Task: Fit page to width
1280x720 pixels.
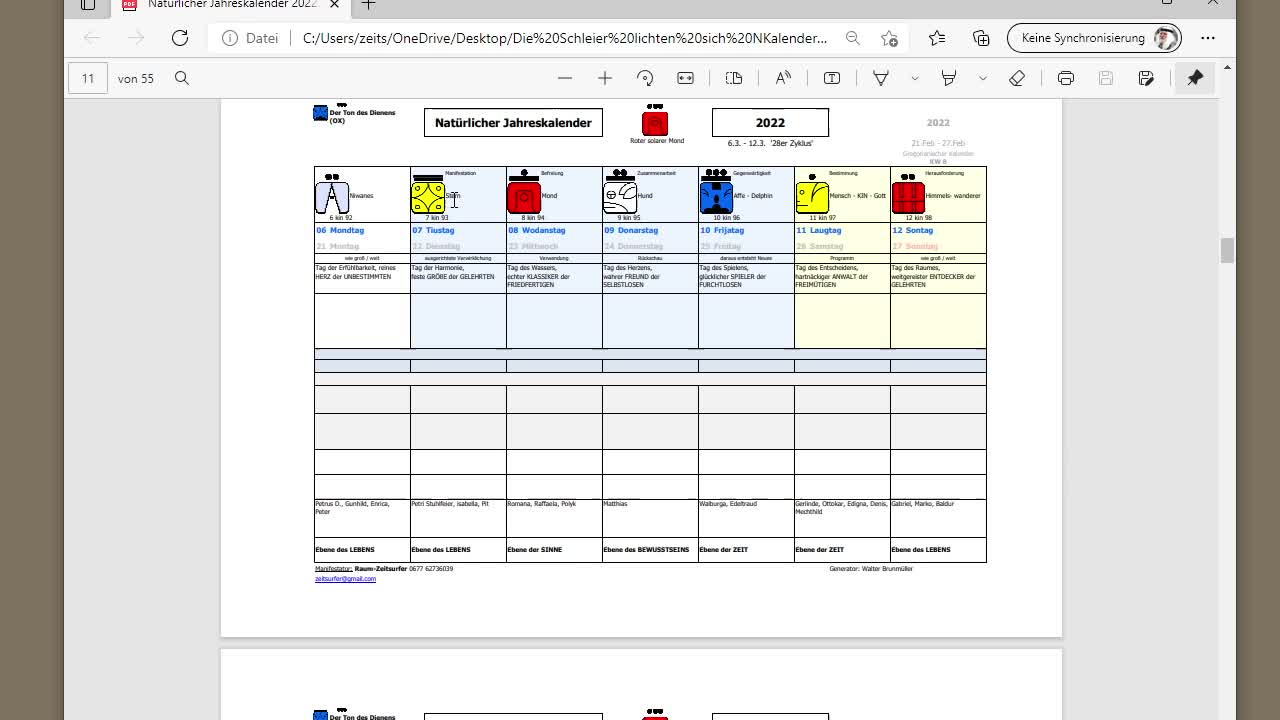Action: (x=686, y=78)
